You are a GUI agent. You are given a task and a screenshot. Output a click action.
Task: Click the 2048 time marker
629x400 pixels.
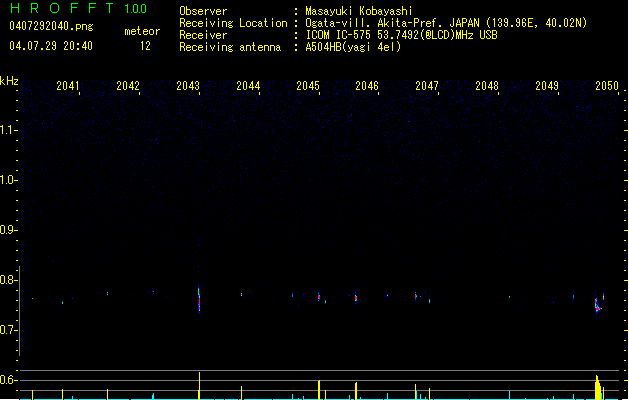pyautogui.click(x=487, y=86)
